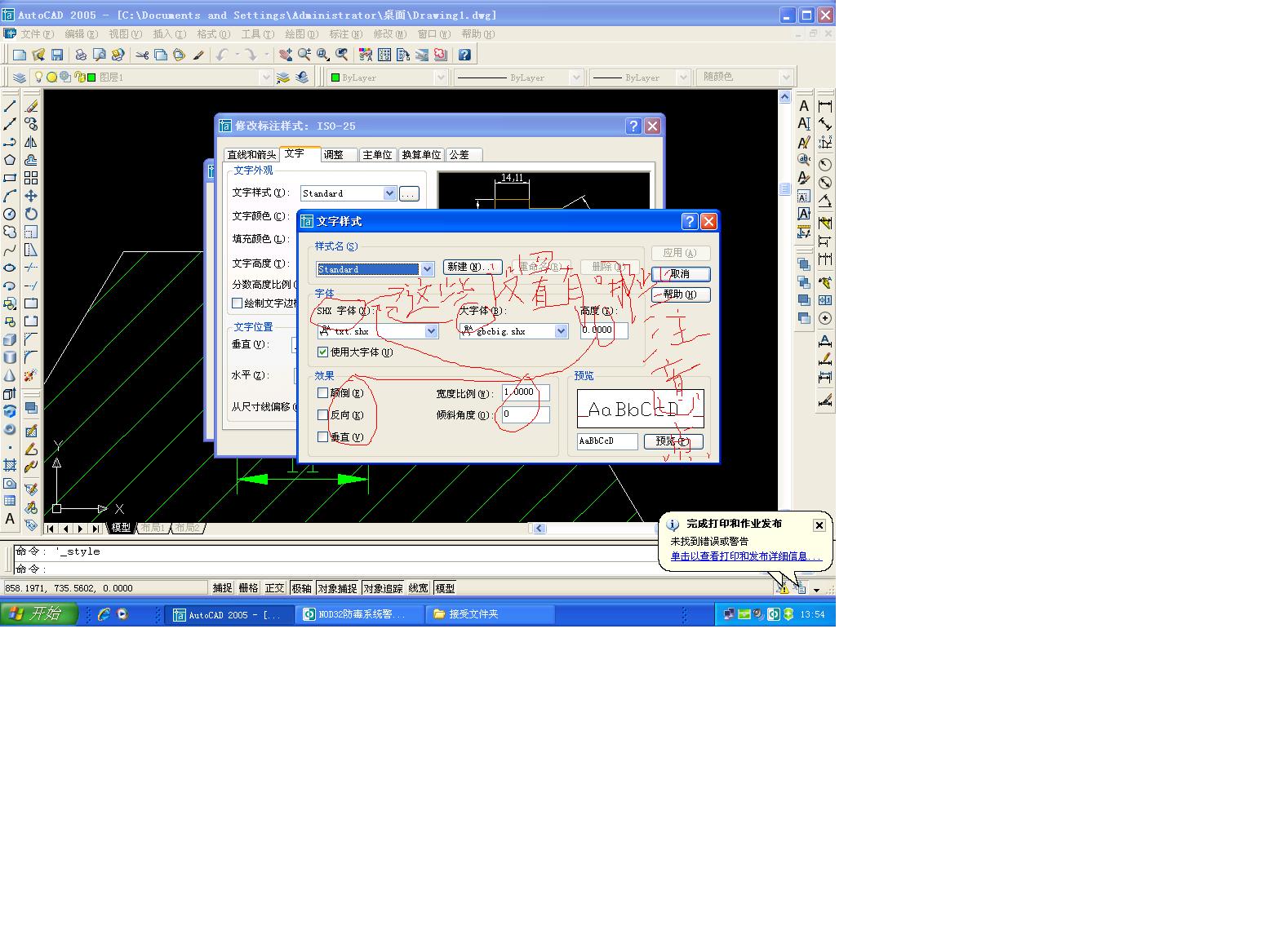Open the 样式名 Standard dropdown
Image resolution: width=1270 pixels, height=952 pixels.
427,269
